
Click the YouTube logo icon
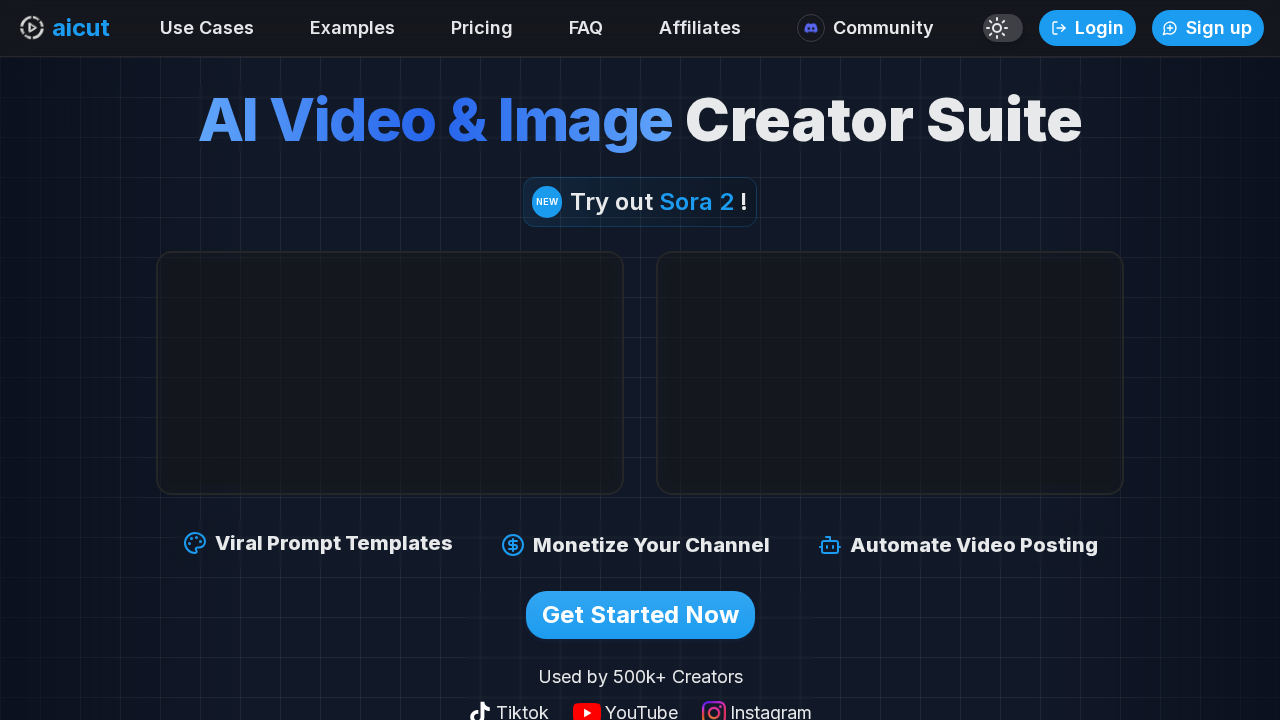[x=587, y=712]
